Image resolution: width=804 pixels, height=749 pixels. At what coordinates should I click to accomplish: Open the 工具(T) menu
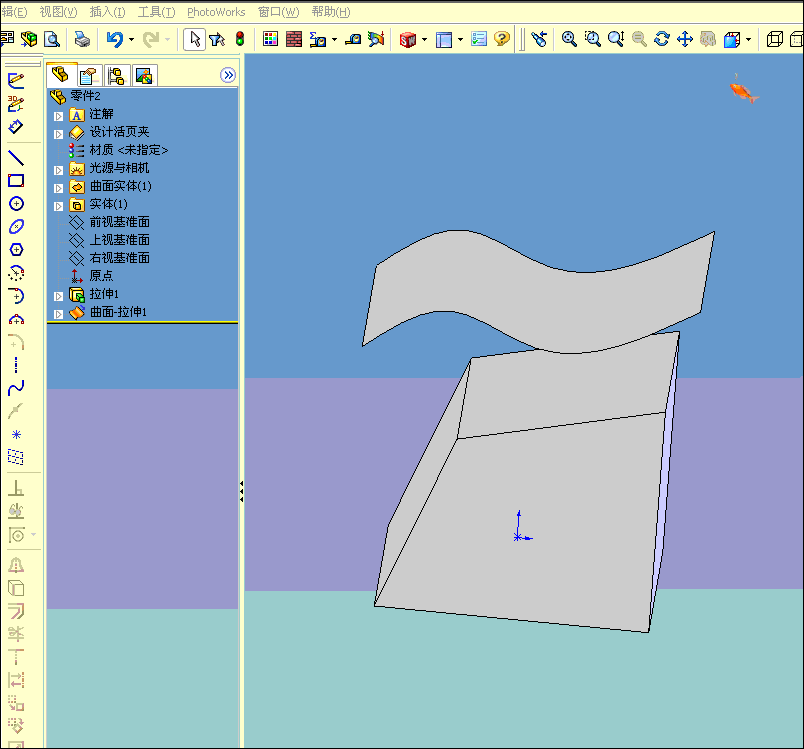point(156,12)
